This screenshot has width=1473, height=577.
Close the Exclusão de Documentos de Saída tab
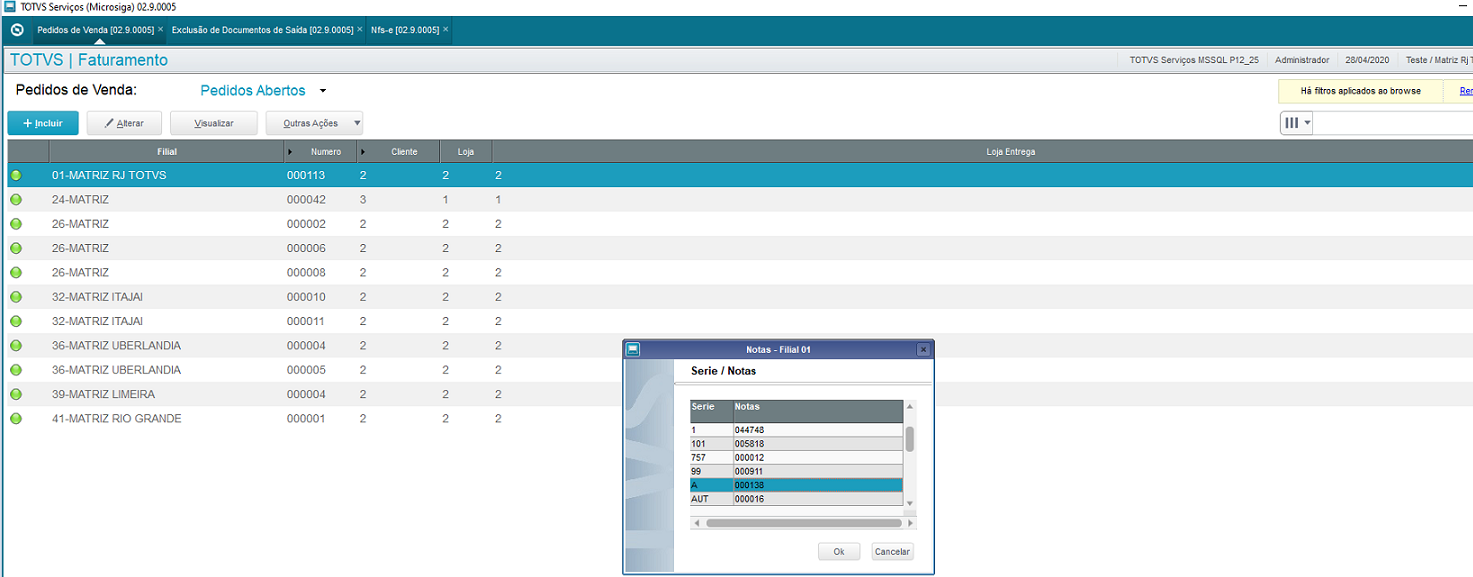pyautogui.click(x=360, y=30)
